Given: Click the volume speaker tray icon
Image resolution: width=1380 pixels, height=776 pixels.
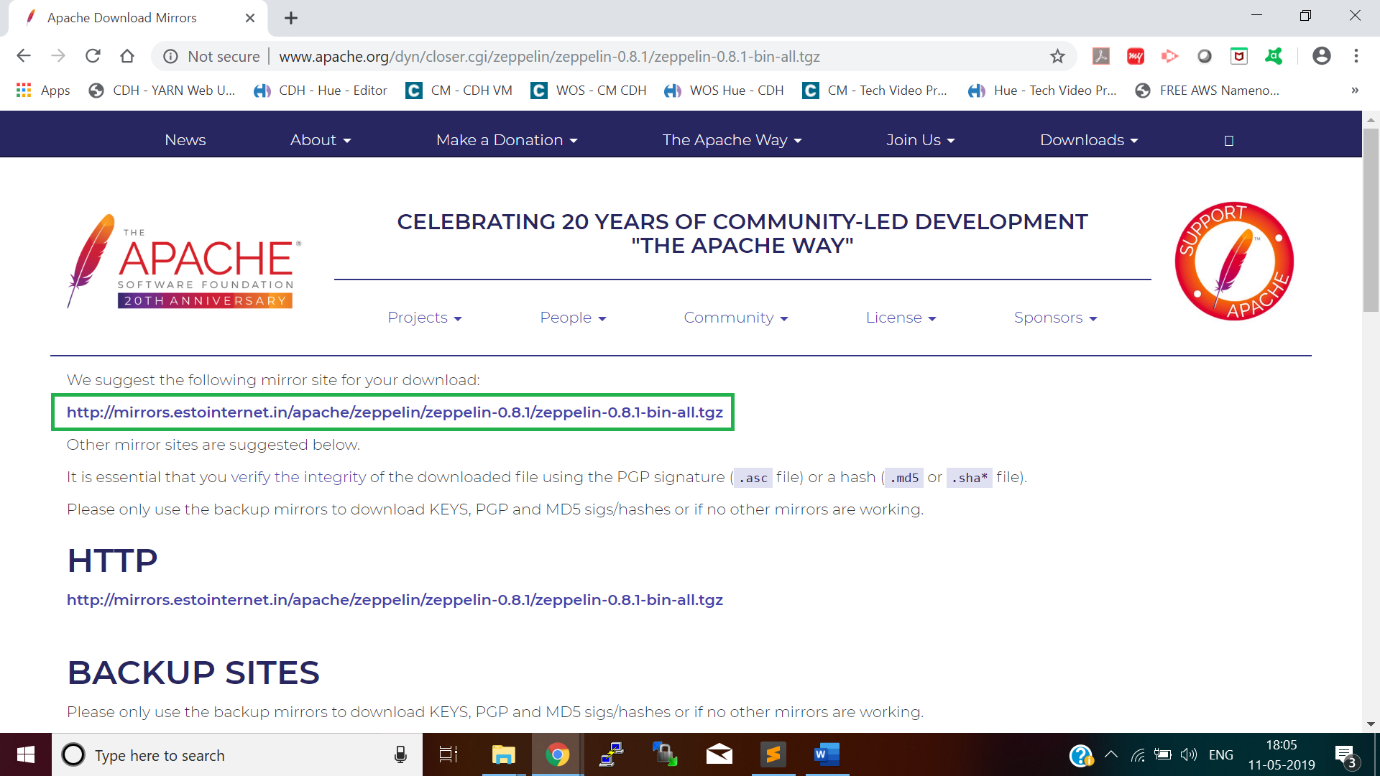Looking at the screenshot, I should tap(1189, 755).
